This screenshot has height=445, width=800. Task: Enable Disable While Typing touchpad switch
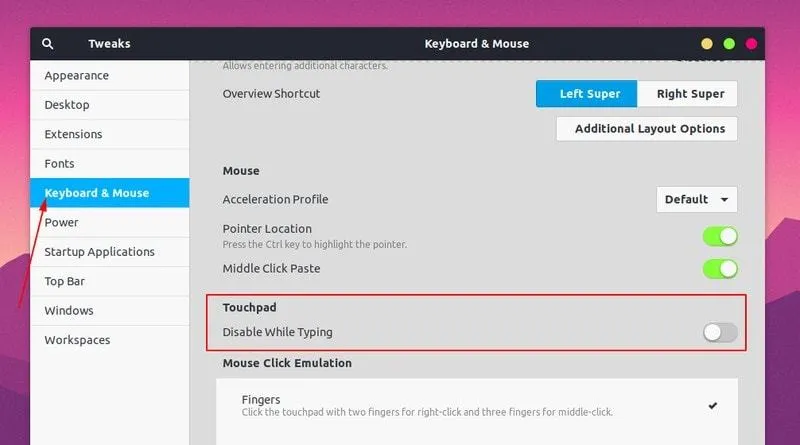click(720, 332)
